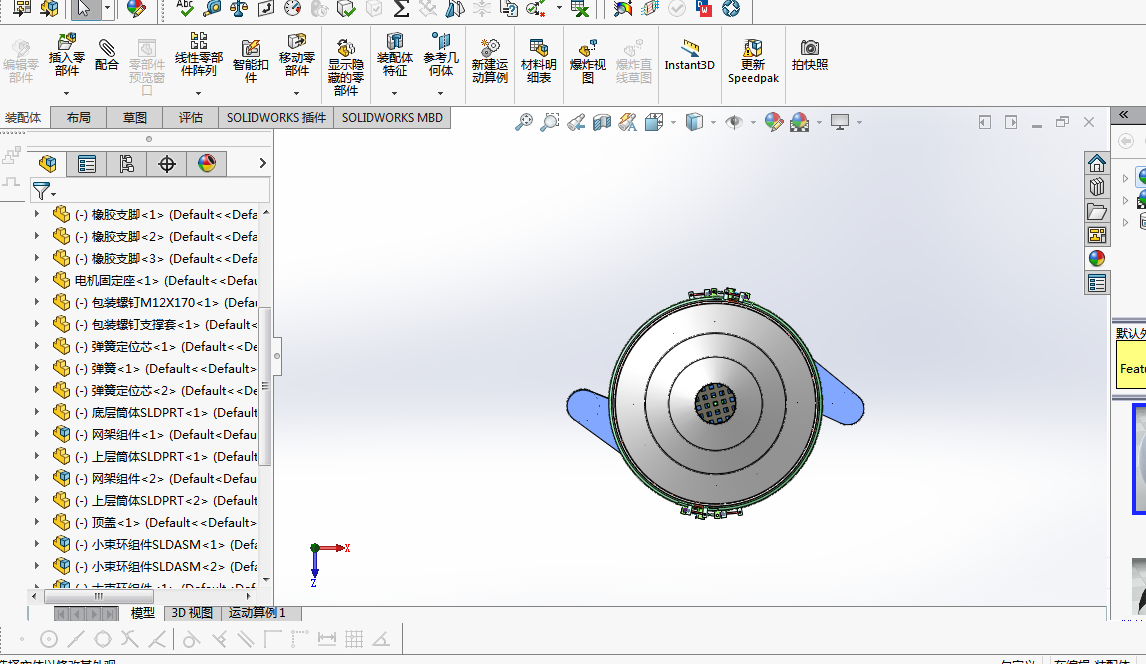Open SOLIDWORKS MBD tab
The height and width of the screenshot is (664, 1146).
[392, 118]
